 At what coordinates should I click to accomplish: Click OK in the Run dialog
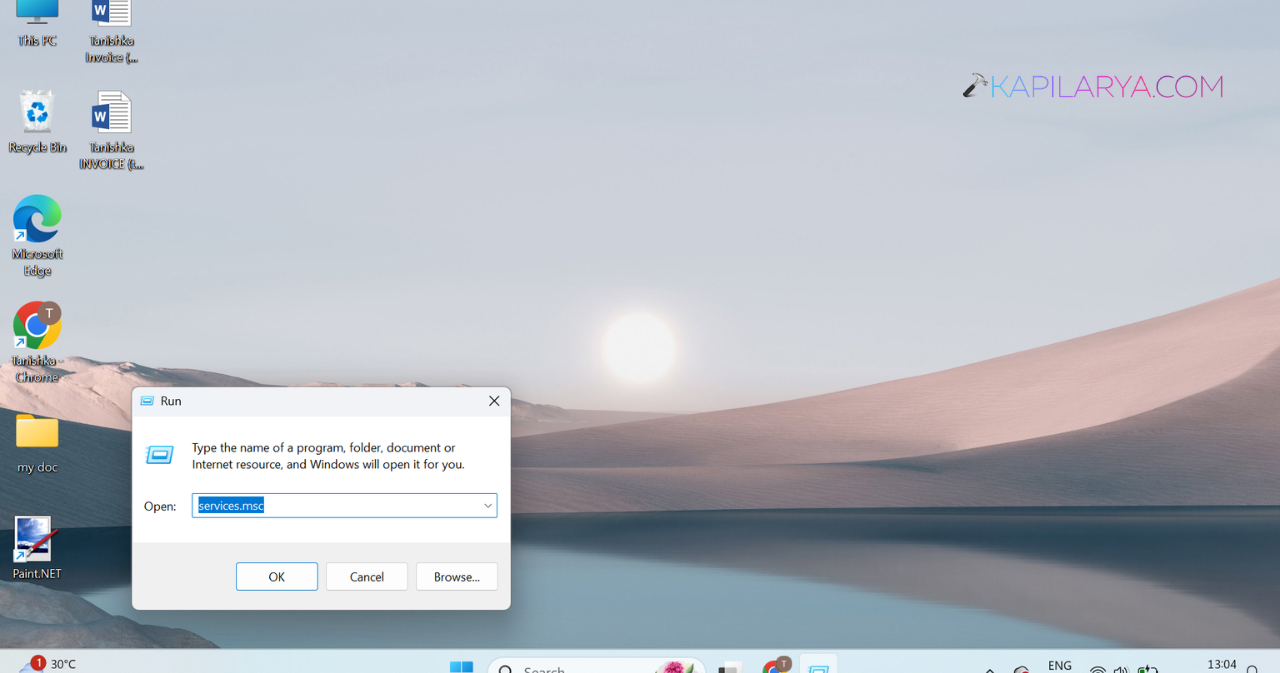tap(277, 577)
